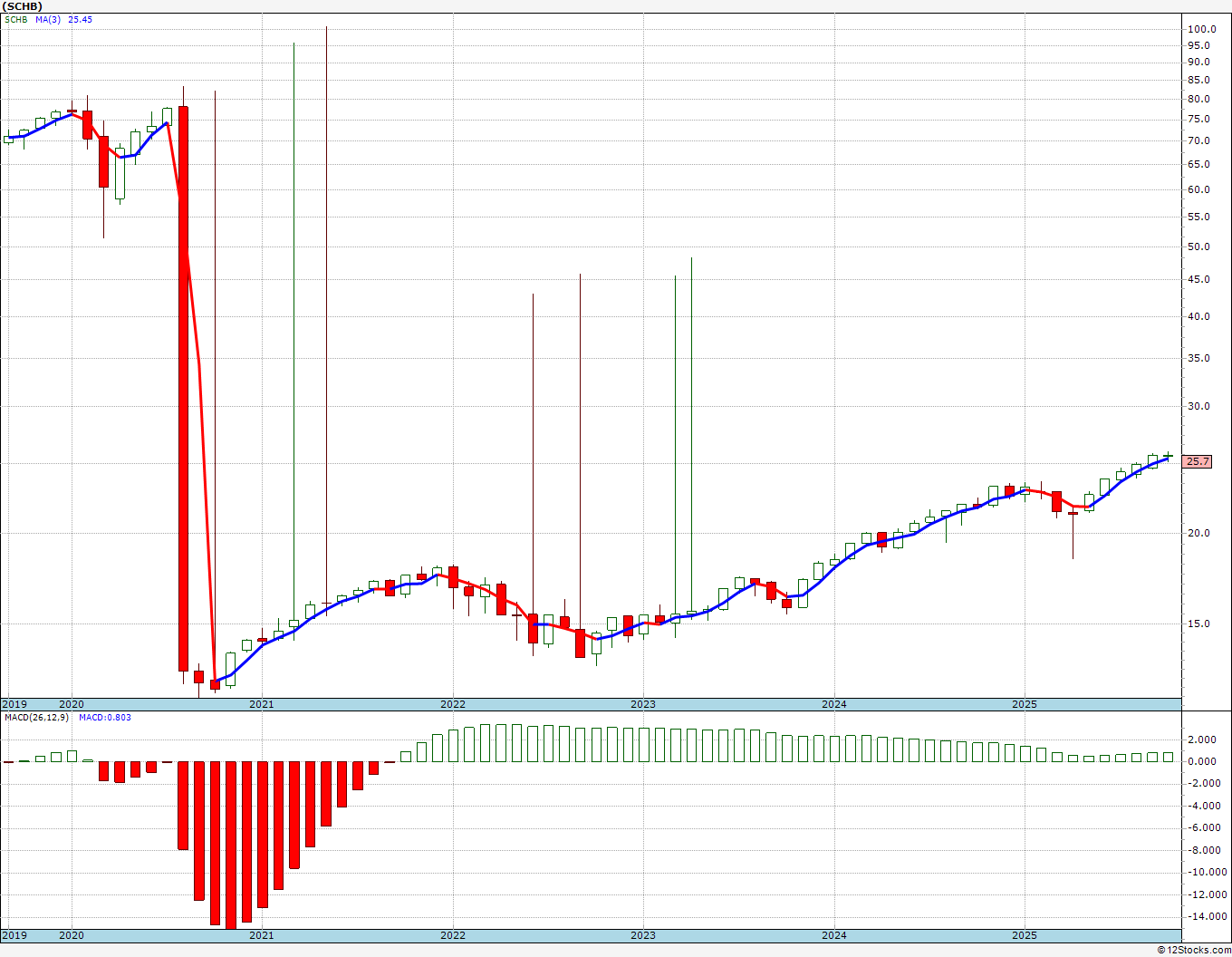This screenshot has width=1232, height=957.
Task: Select the 50.0 price axis label
Action: point(1199,246)
